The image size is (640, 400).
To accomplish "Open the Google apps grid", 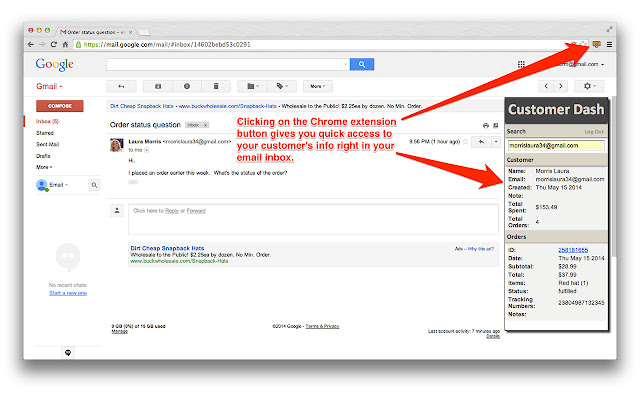I will point(521,64).
